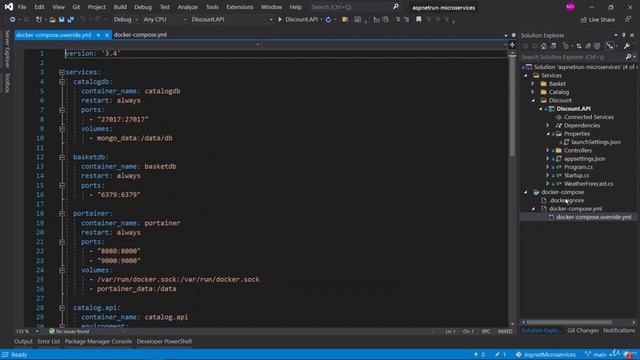
Task: Click the Save file toolbar icon
Action: [61, 19]
